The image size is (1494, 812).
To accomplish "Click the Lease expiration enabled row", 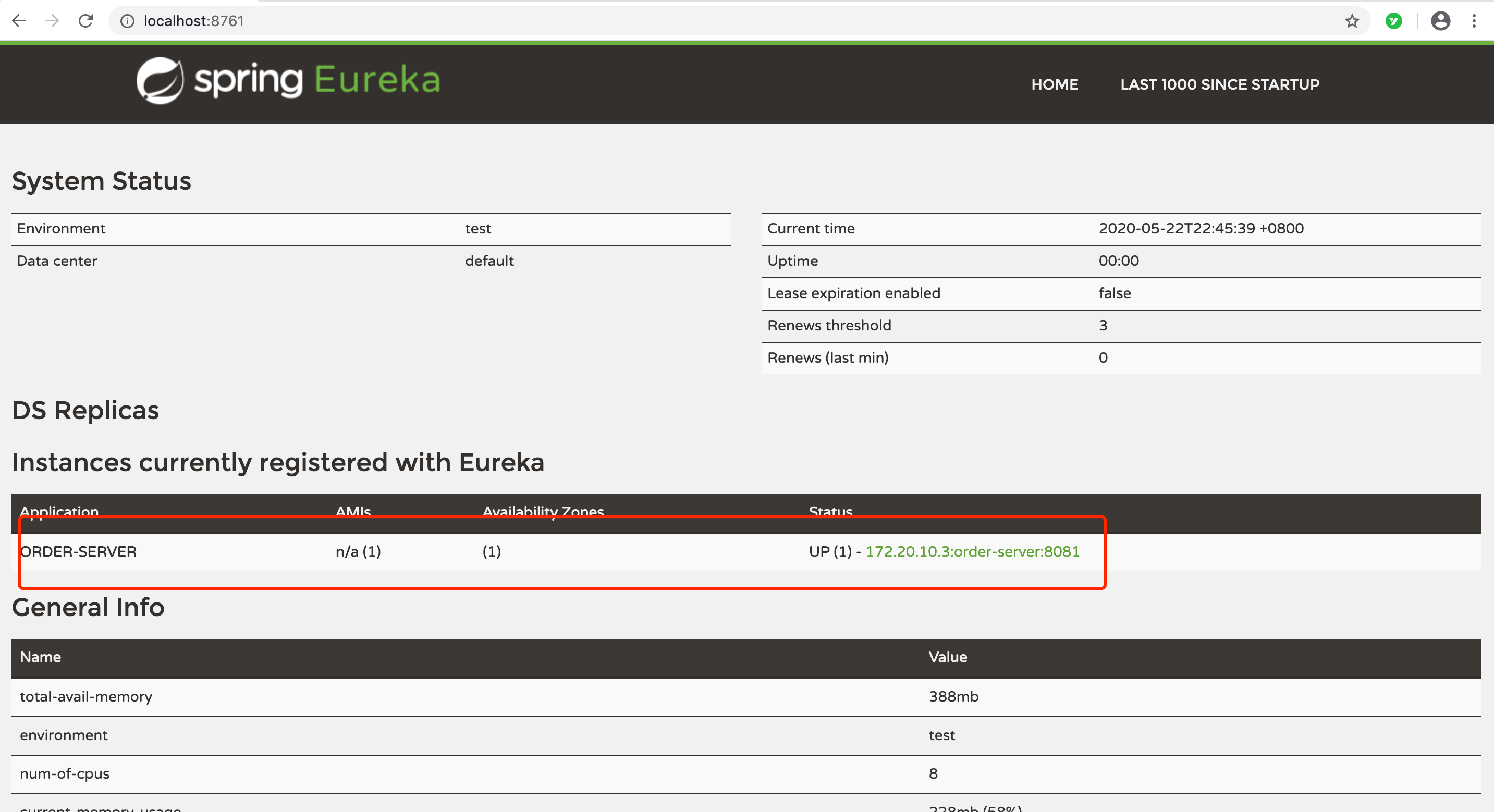I will point(853,293).
